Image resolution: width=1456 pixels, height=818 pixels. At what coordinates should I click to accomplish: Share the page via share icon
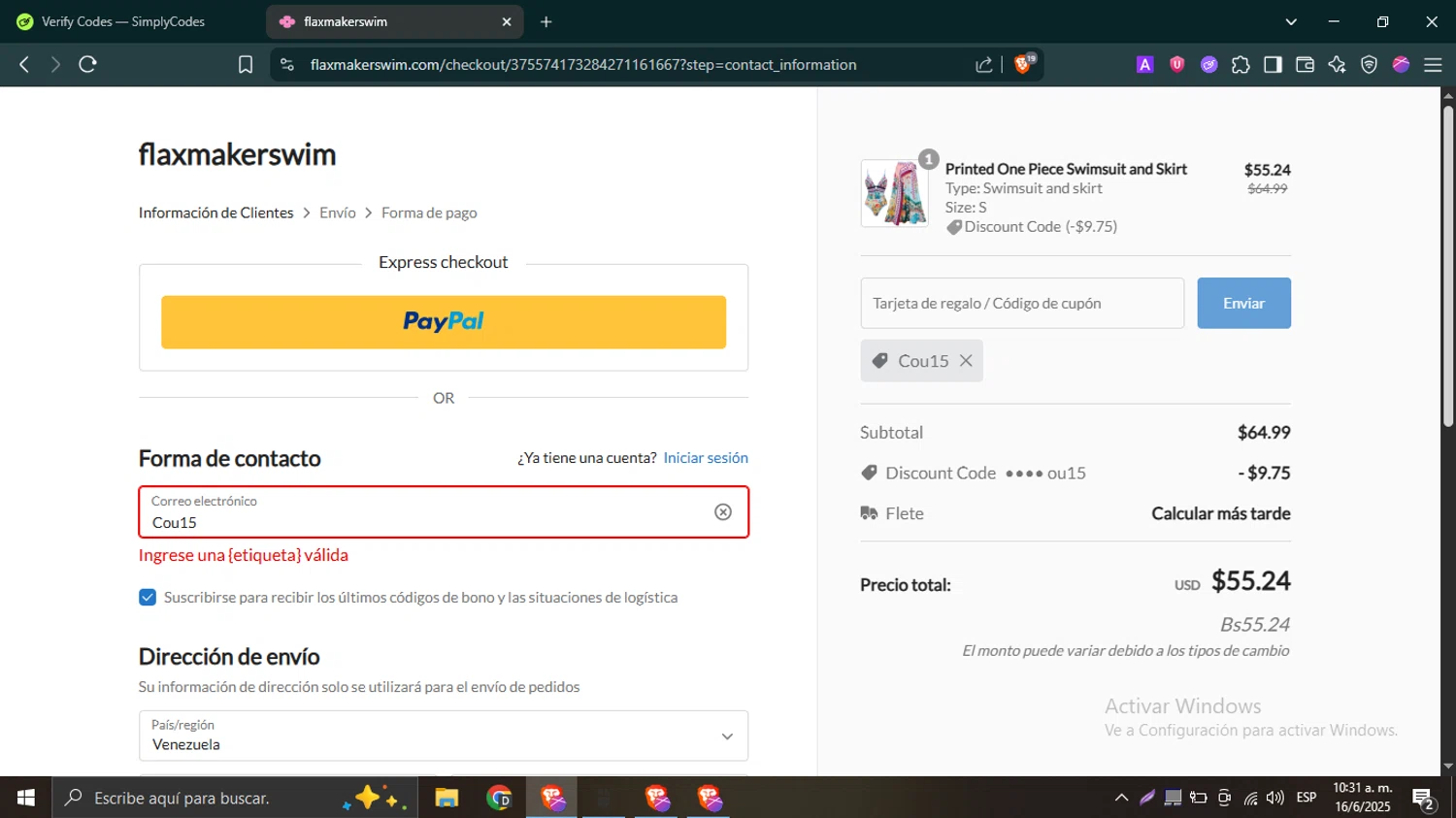click(x=984, y=64)
